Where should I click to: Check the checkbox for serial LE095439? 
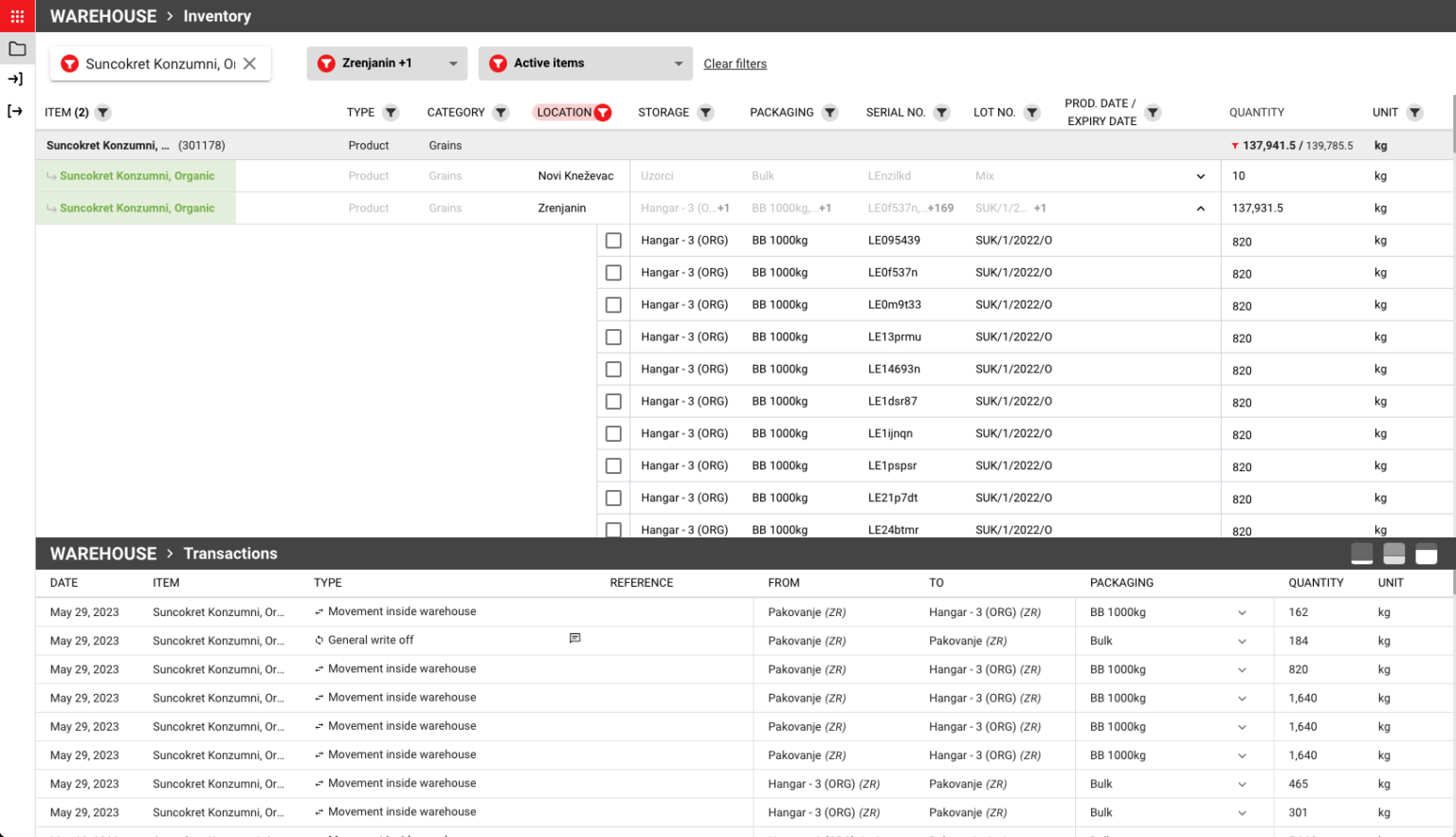pos(613,240)
